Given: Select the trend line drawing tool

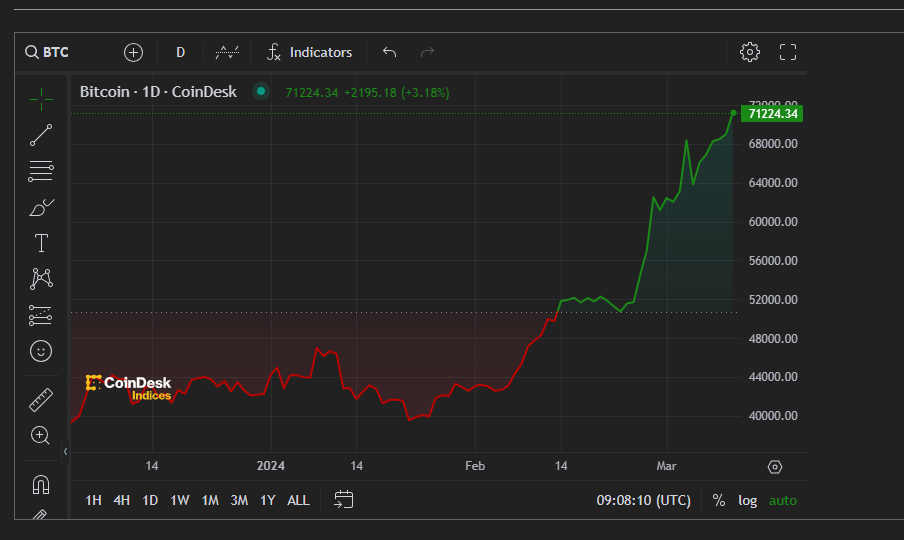Looking at the screenshot, I should [41, 135].
